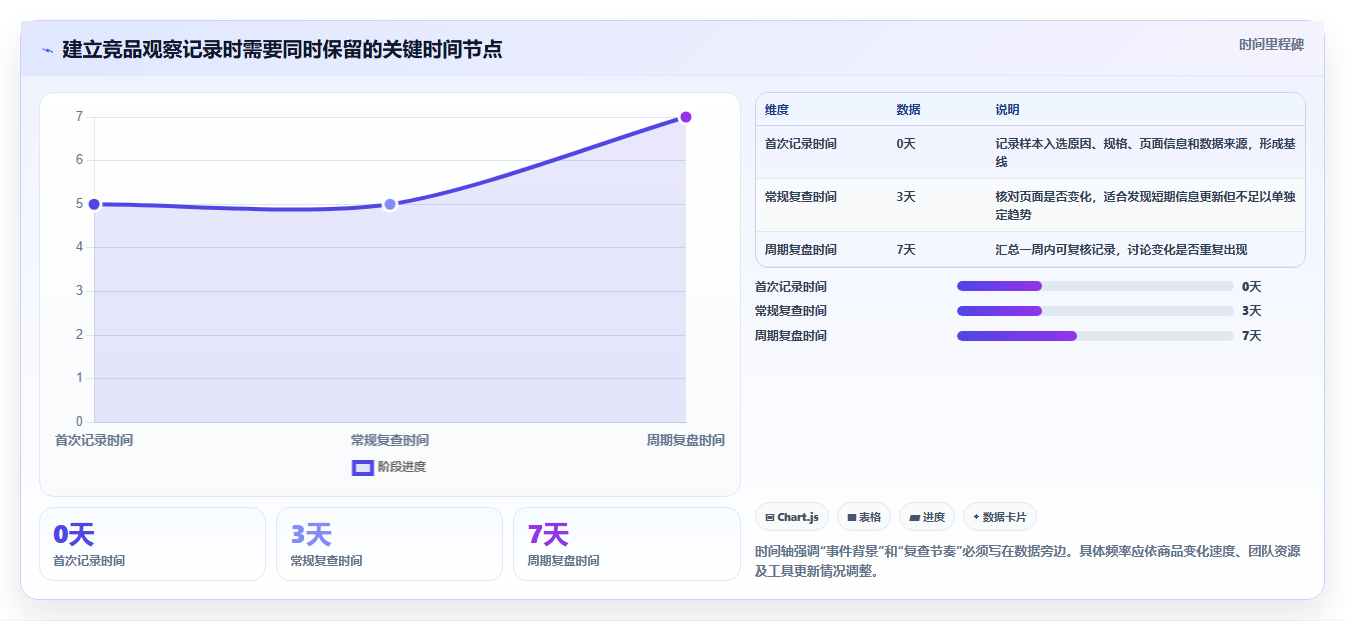The width and height of the screenshot is (1345, 621).
Task: Click the 数据卡片 tag chip
Action: 1000,517
